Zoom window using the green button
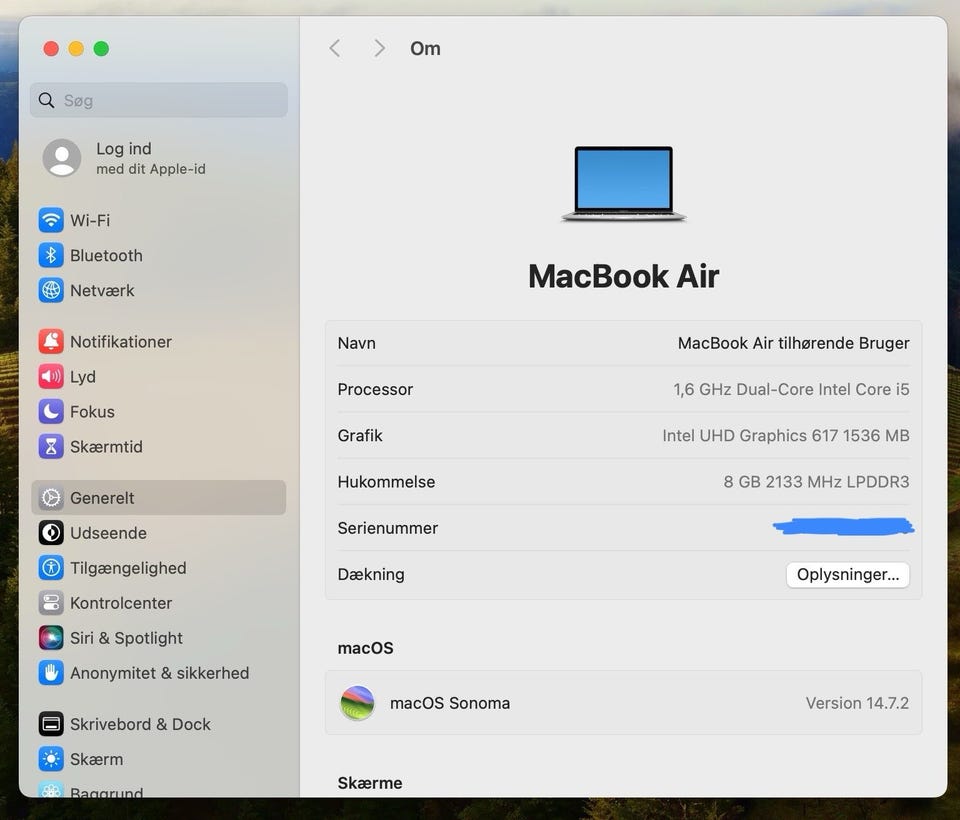Image resolution: width=960 pixels, height=820 pixels. [x=101, y=48]
